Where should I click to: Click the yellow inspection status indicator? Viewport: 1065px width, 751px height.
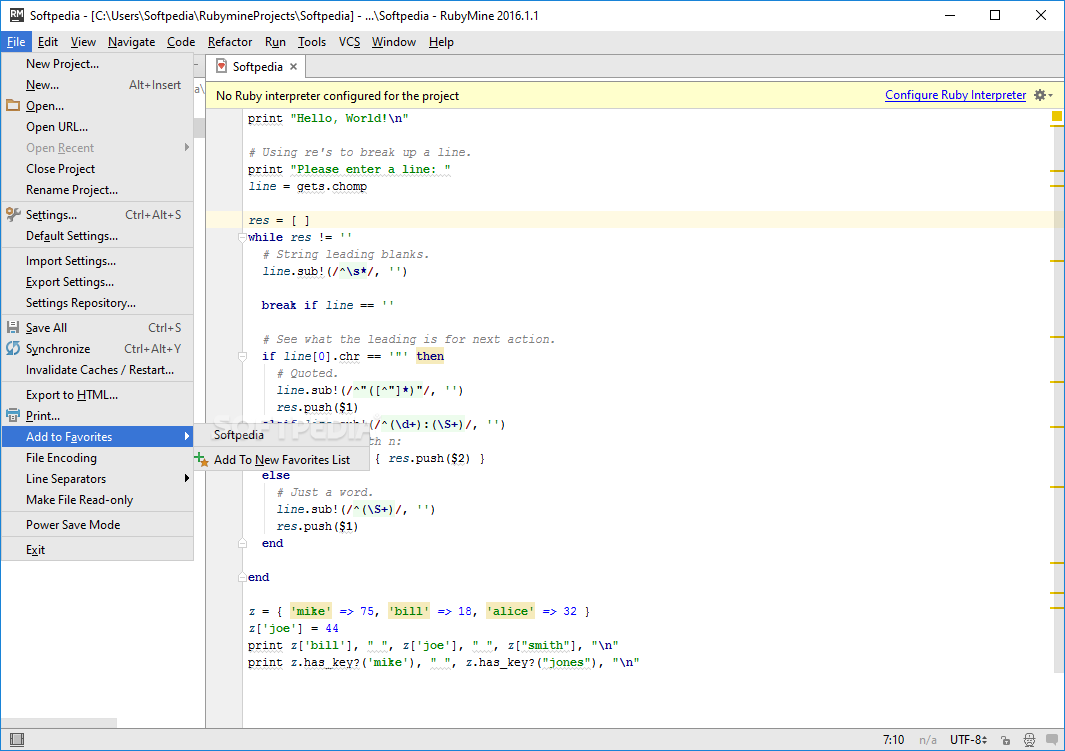click(x=1056, y=117)
